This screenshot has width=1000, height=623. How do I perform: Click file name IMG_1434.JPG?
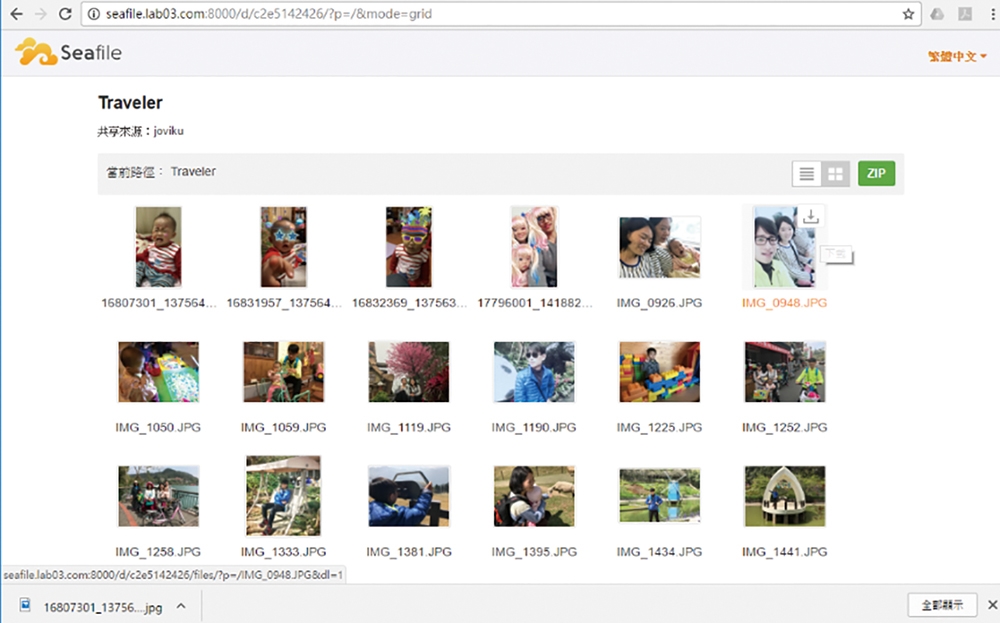(659, 552)
